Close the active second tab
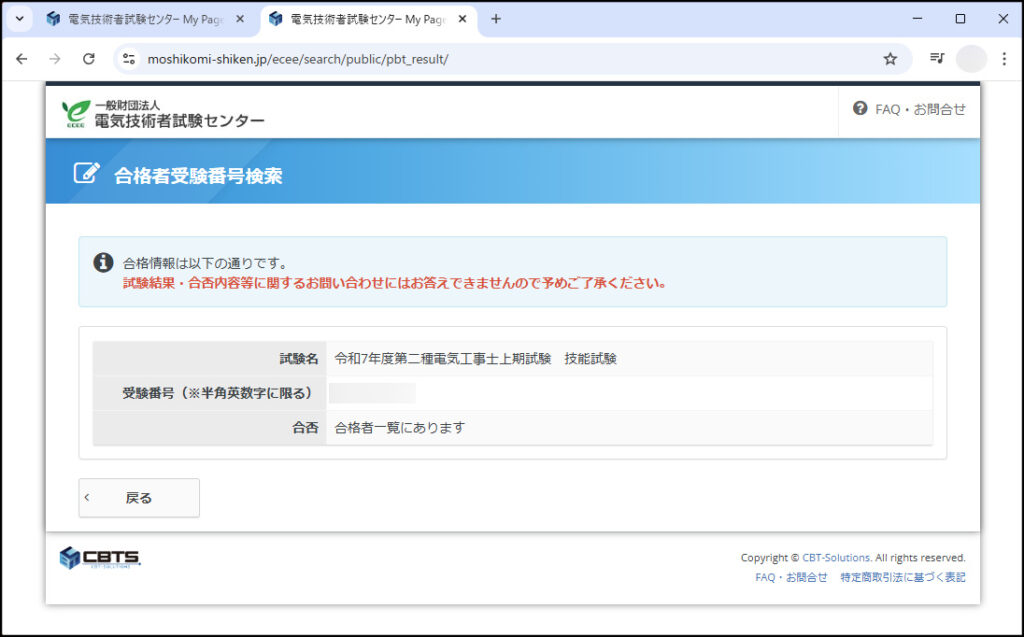This screenshot has width=1024, height=637. tap(462, 19)
